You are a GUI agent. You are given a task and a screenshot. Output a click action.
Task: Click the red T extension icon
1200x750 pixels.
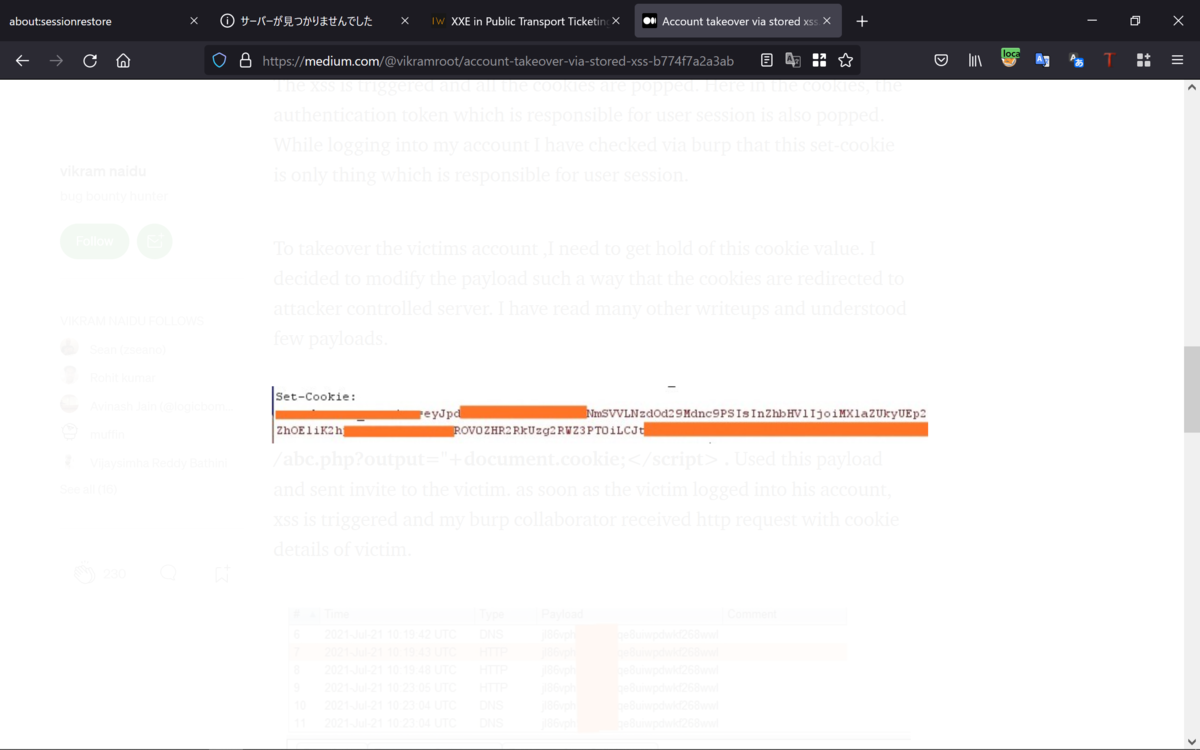coord(1109,60)
